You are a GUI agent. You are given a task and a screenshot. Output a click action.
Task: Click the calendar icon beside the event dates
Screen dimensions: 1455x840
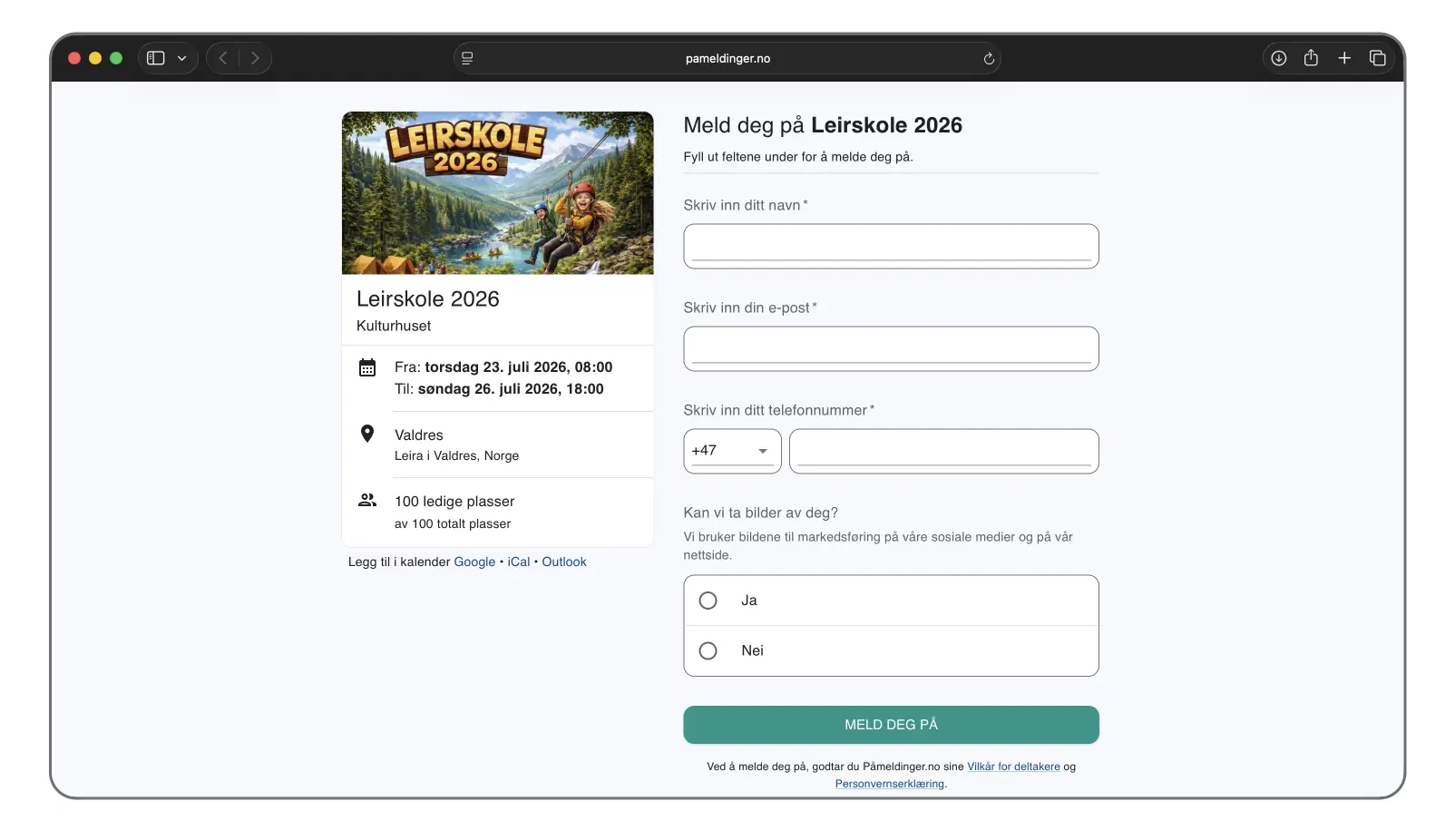click(367, 367)
